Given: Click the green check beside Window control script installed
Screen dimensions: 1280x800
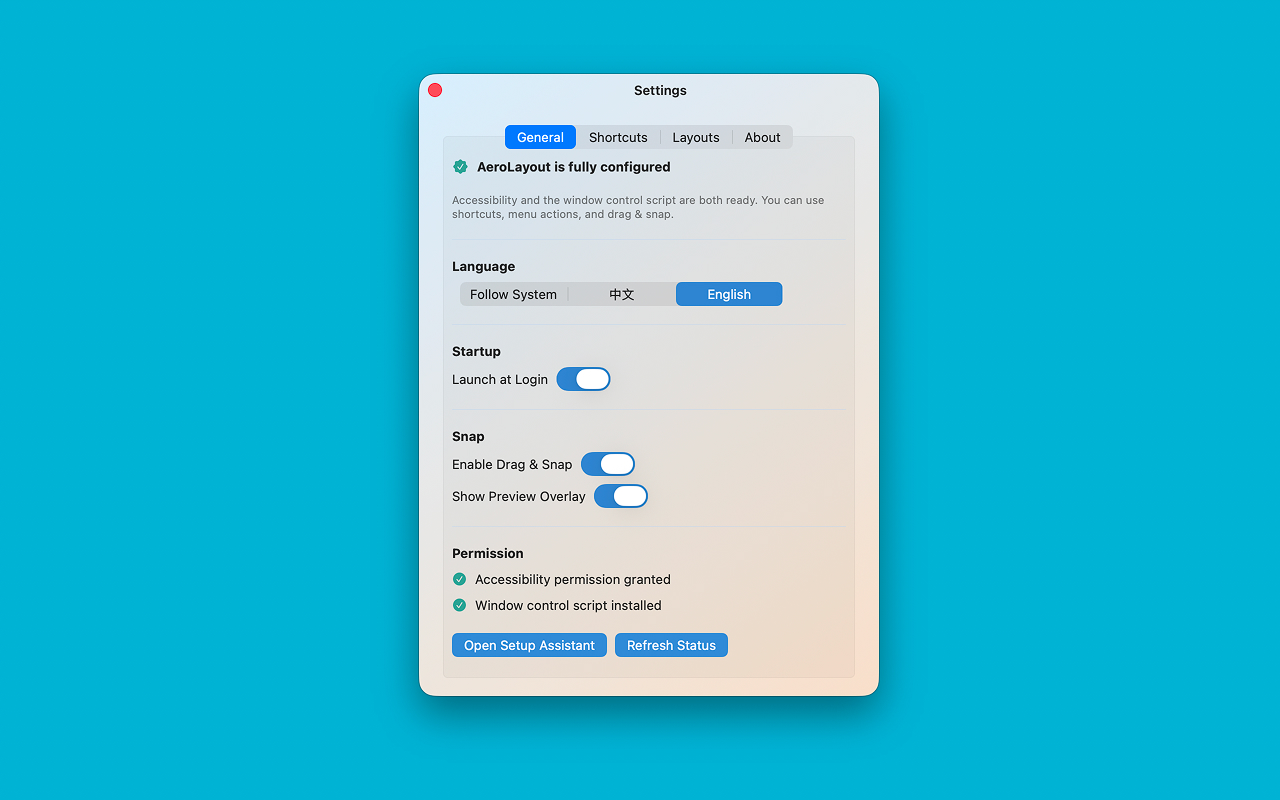Looking at the screenshot, I should pyautogui.click(x=459, y=605).
